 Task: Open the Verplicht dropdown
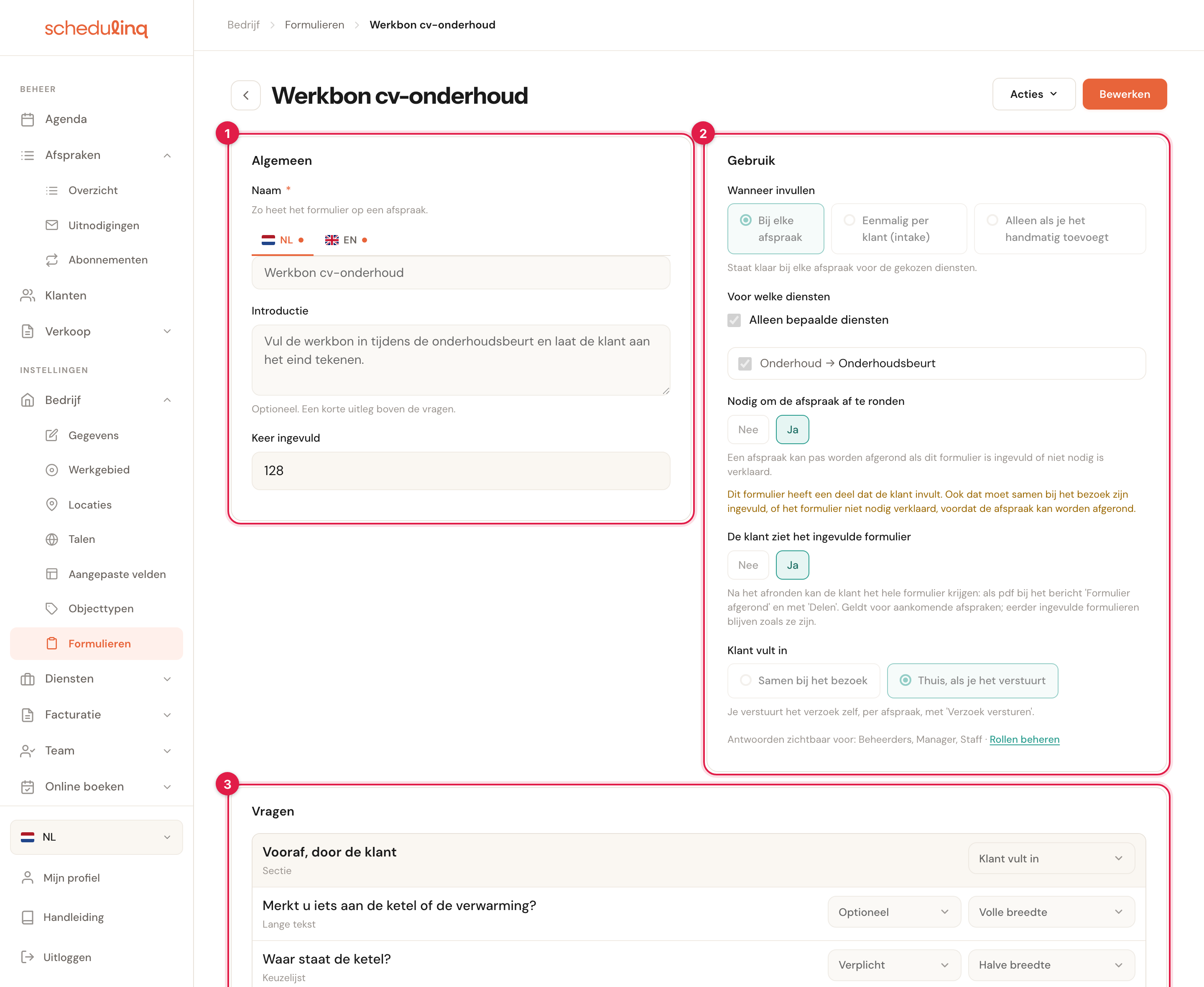click(894, 965)
